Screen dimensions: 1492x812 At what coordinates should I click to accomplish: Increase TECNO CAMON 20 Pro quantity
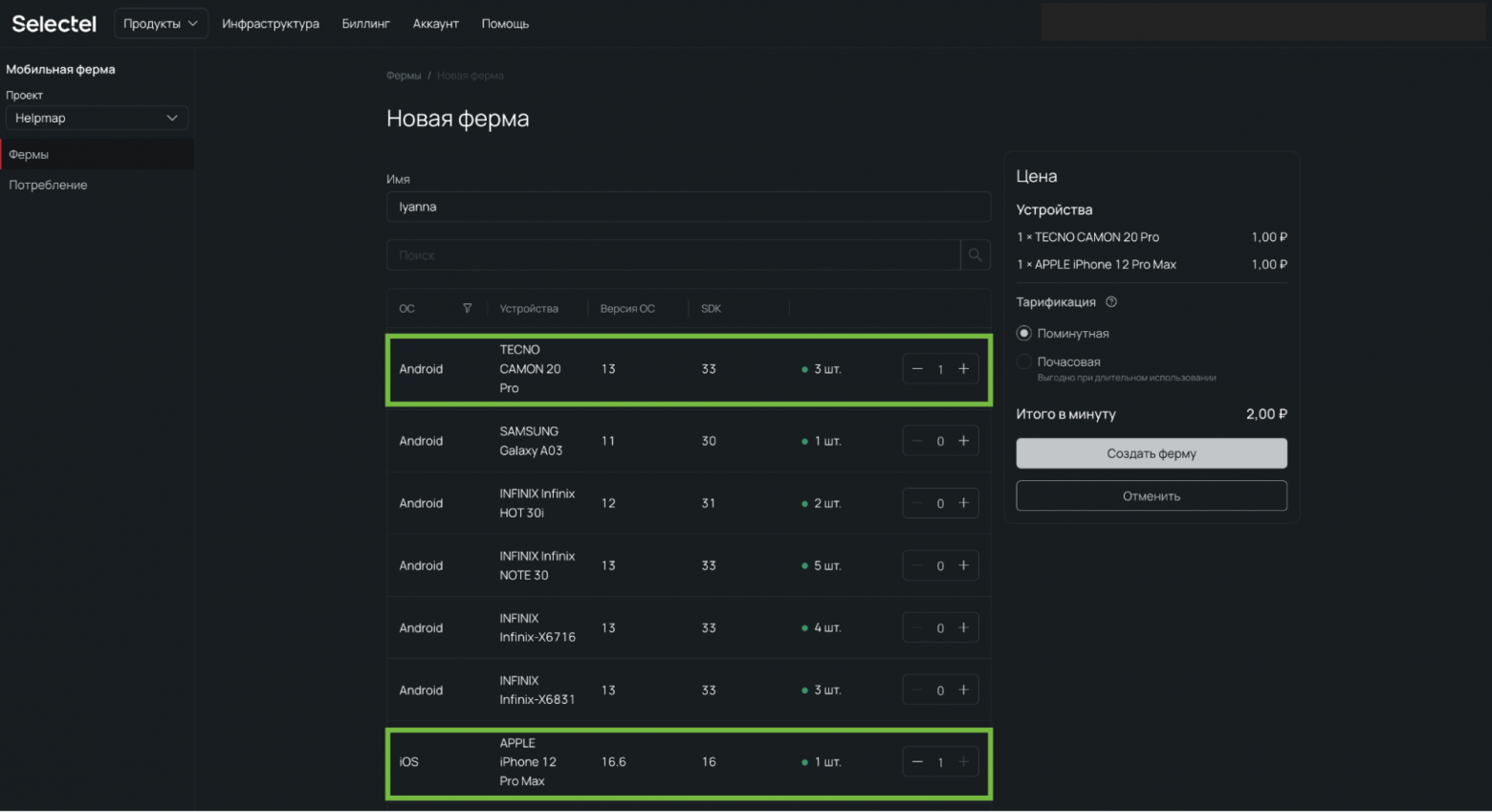[x=963, y=369]
